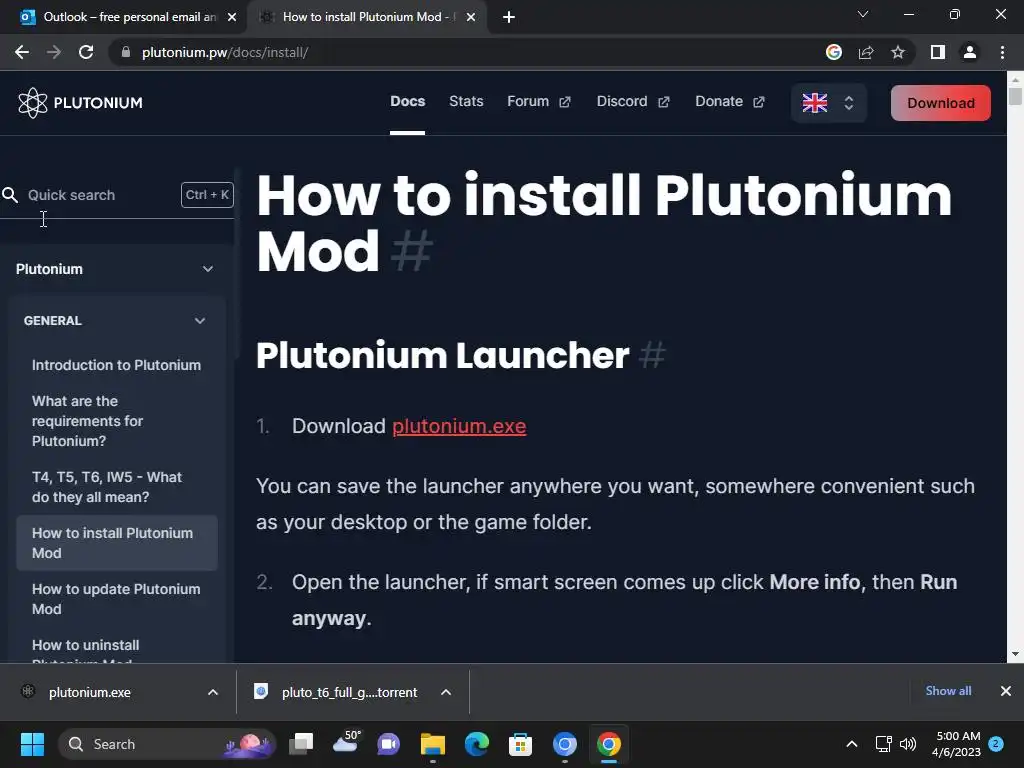Bookmark this page with the star
The width and height of the screenshot is (1024, 768).
(898, 52)
